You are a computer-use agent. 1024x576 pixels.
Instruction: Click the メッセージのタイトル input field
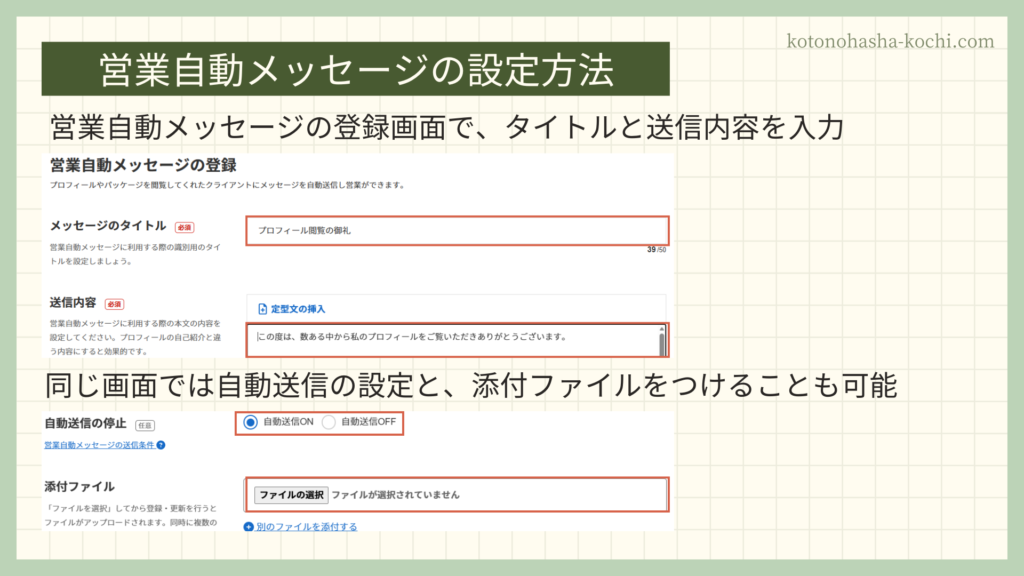point(455,230)
